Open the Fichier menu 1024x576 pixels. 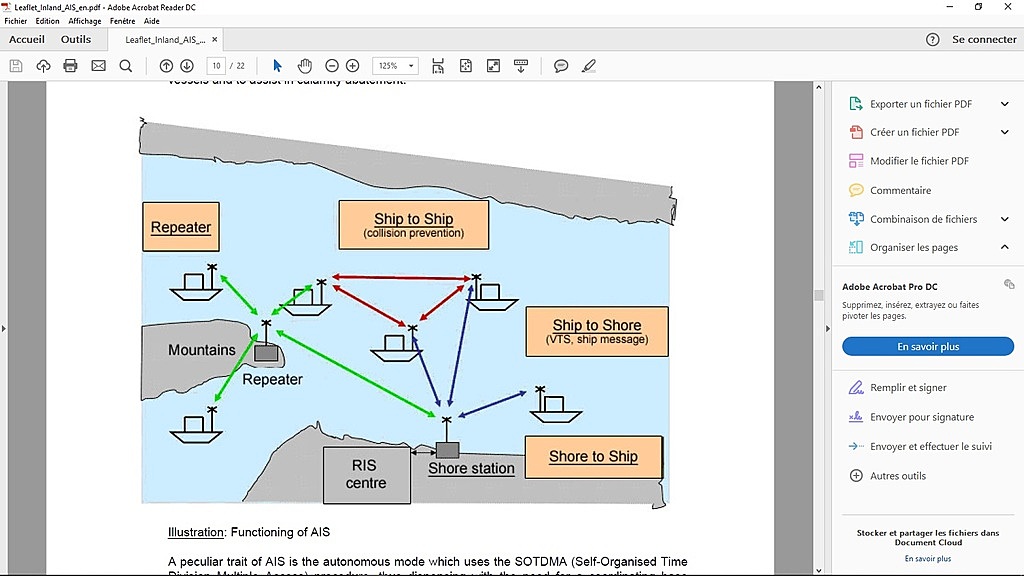(x=16, y=21)
